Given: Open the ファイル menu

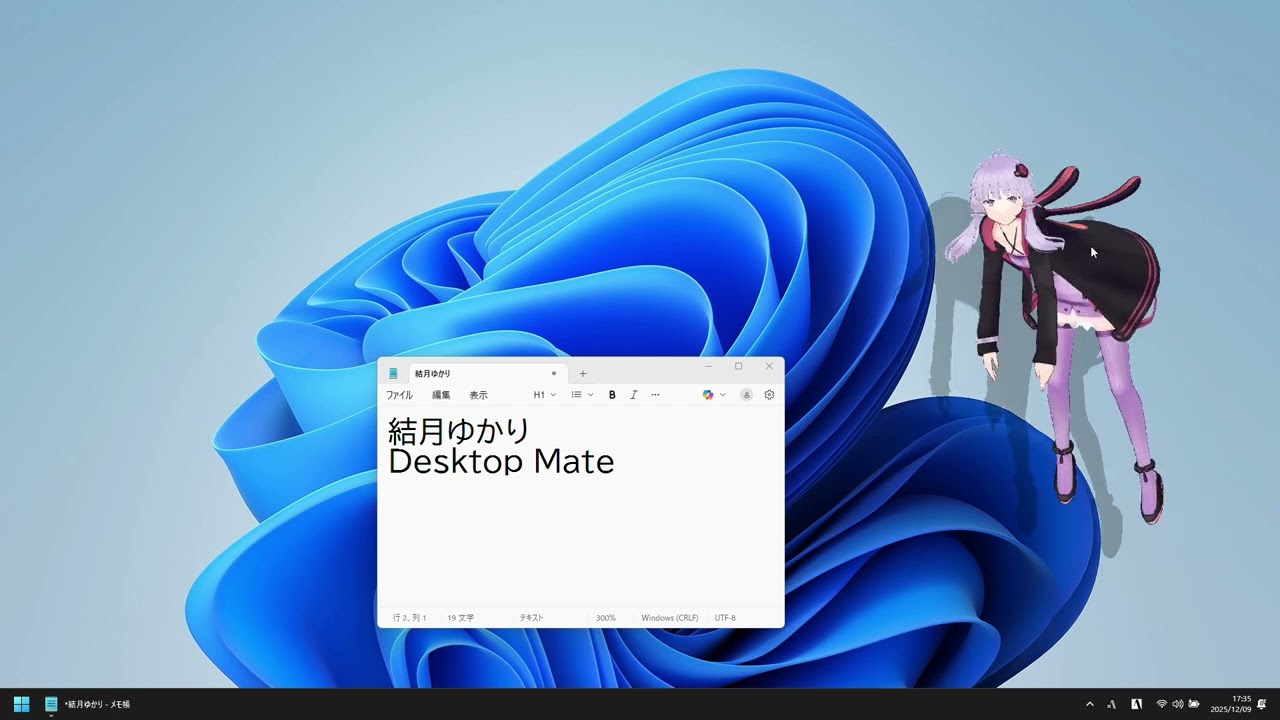Looking at the screenshot, I should tap(399, 395).
